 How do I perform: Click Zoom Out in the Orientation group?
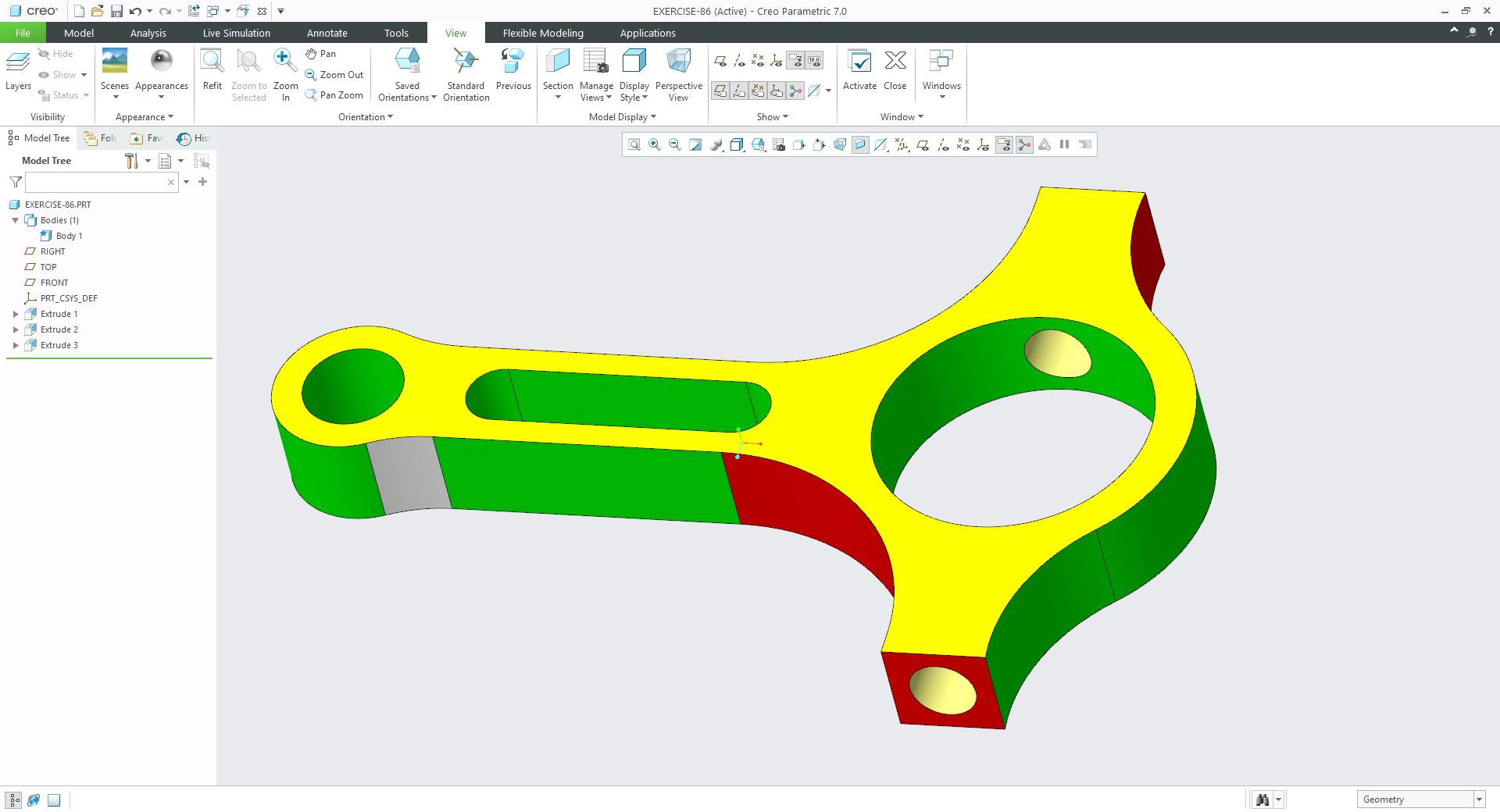point(334,75)
